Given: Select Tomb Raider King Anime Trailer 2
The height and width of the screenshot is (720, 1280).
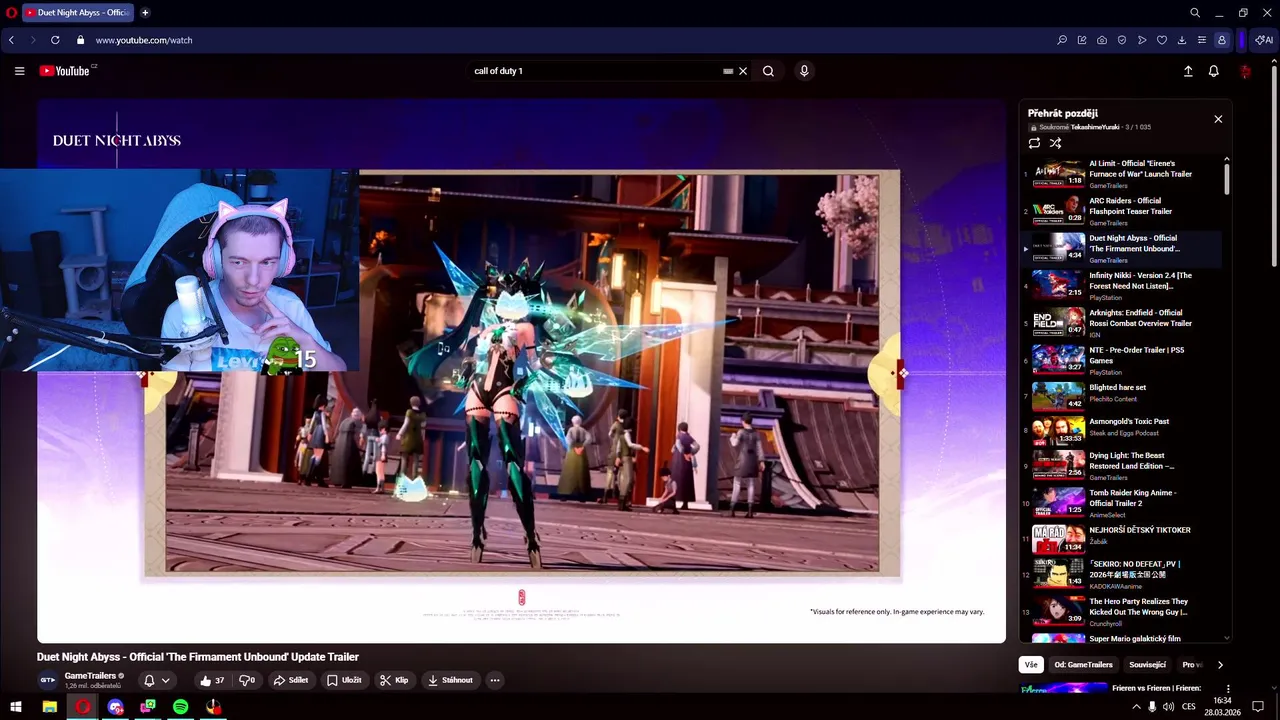Looking at the screenshot, I should [x=1120, y=502].
